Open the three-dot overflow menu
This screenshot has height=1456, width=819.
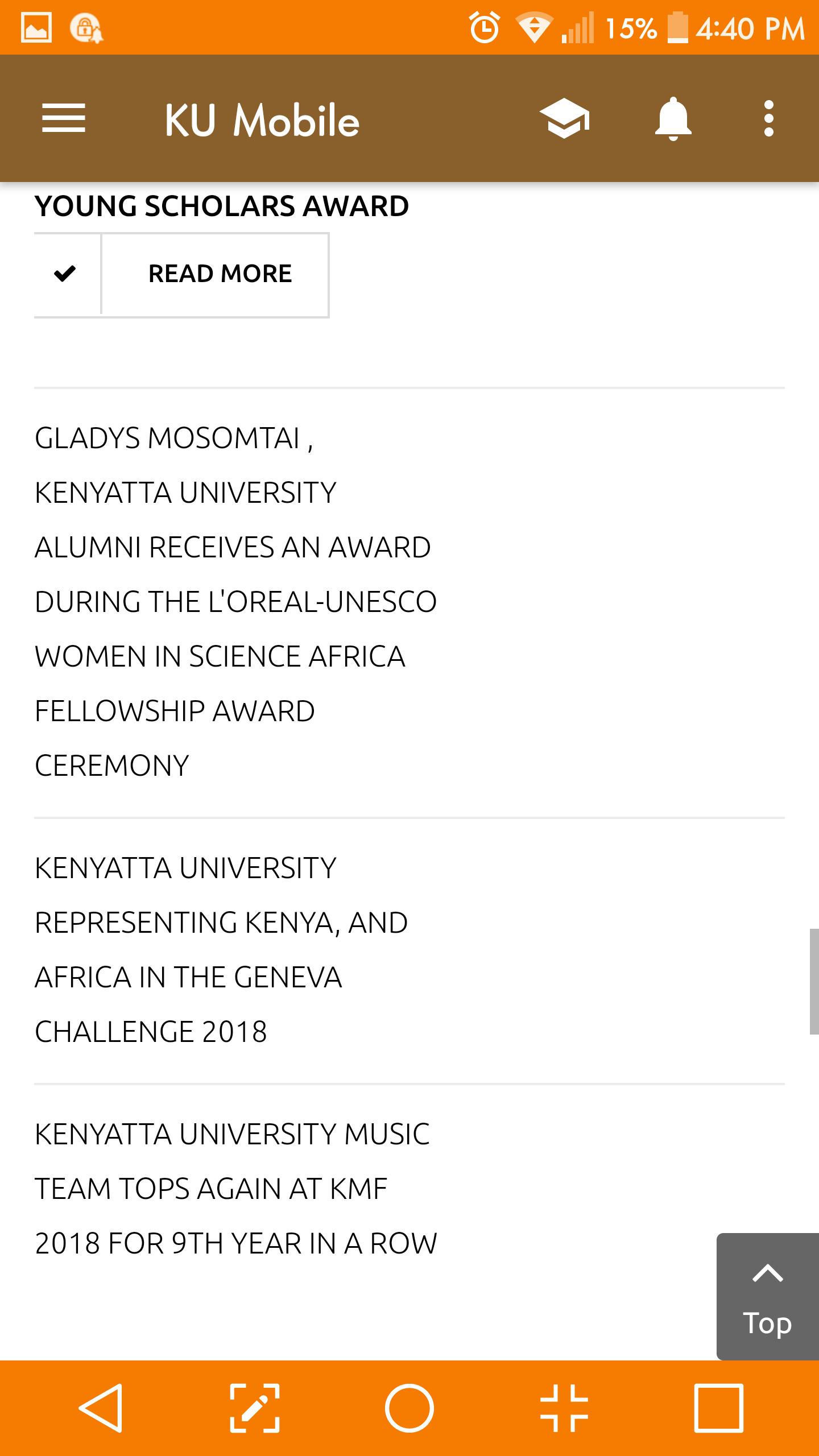(x=769, y=118)
